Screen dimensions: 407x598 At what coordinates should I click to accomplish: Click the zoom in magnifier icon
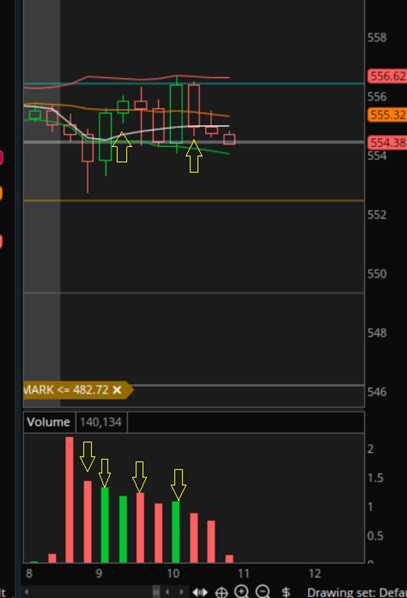241,592
